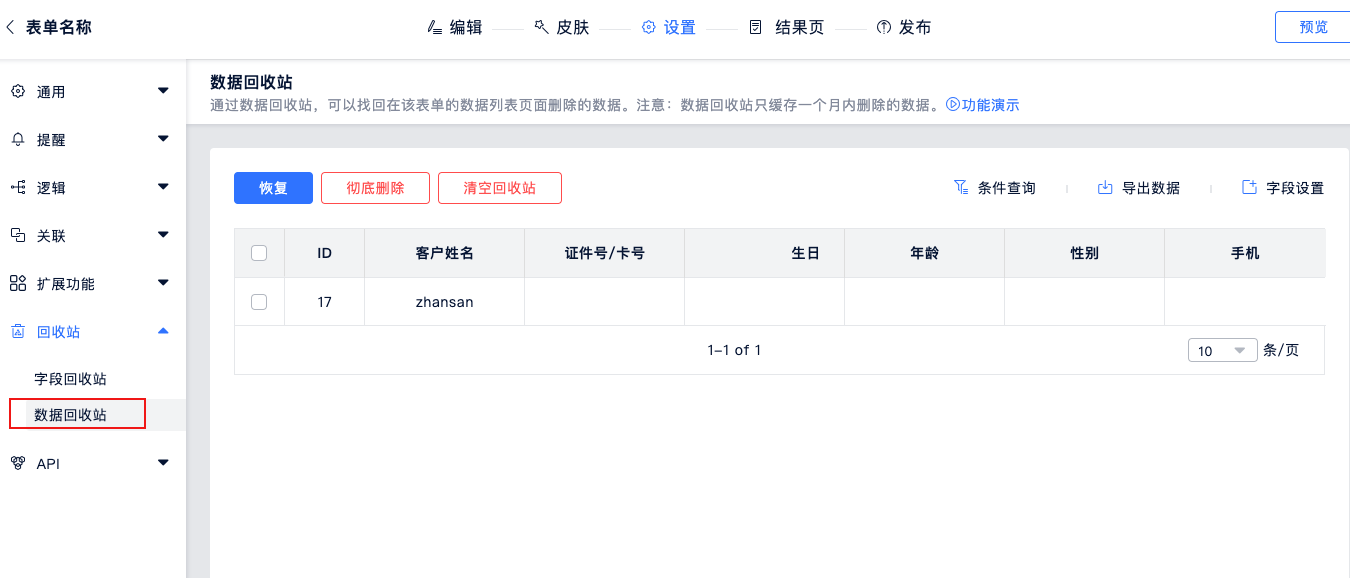Click the 字段设置 field settings icon

pos(1249,187)
